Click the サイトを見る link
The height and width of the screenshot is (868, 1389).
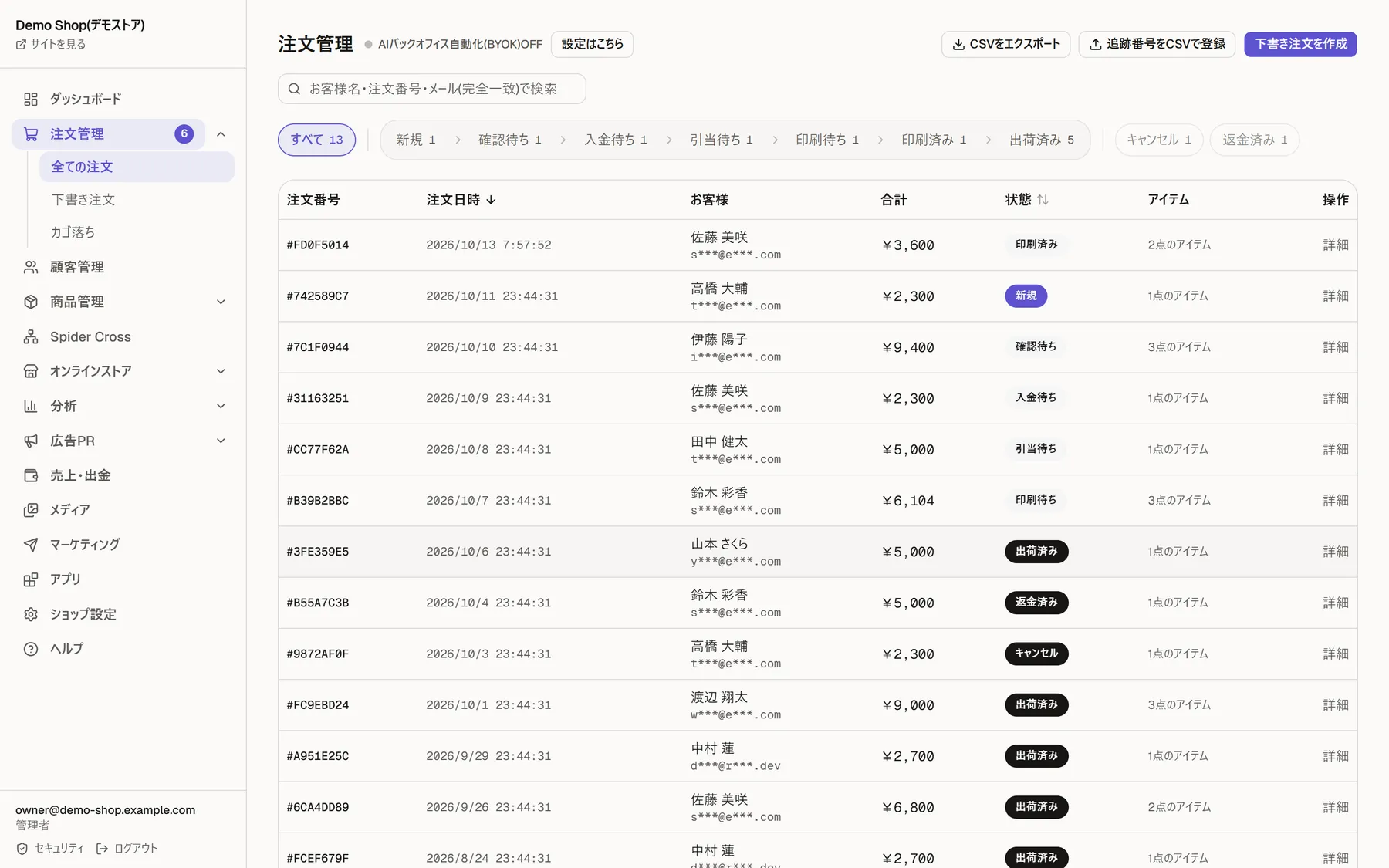tap(51, 45)
